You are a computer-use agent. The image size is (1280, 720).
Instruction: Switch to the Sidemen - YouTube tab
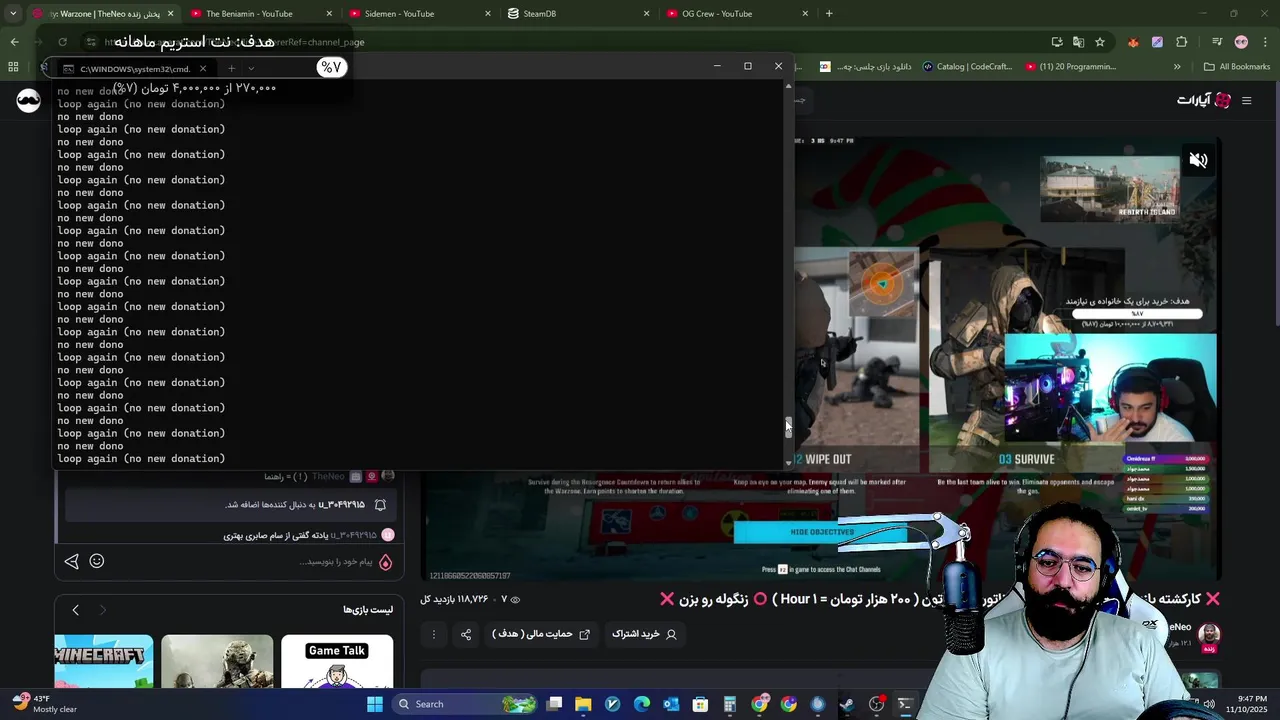click(421, 14)
